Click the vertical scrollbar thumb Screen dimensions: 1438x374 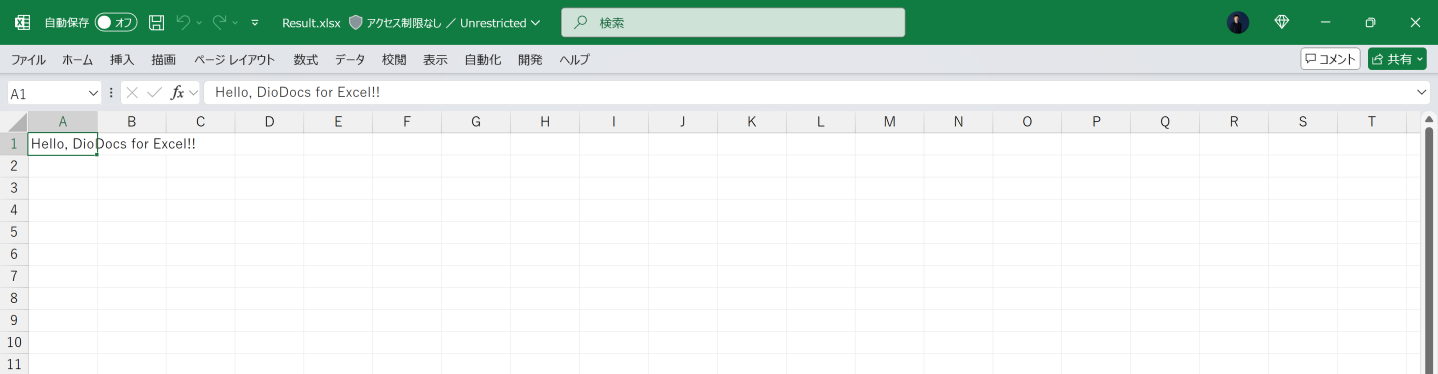click(x=1429, y=250)
